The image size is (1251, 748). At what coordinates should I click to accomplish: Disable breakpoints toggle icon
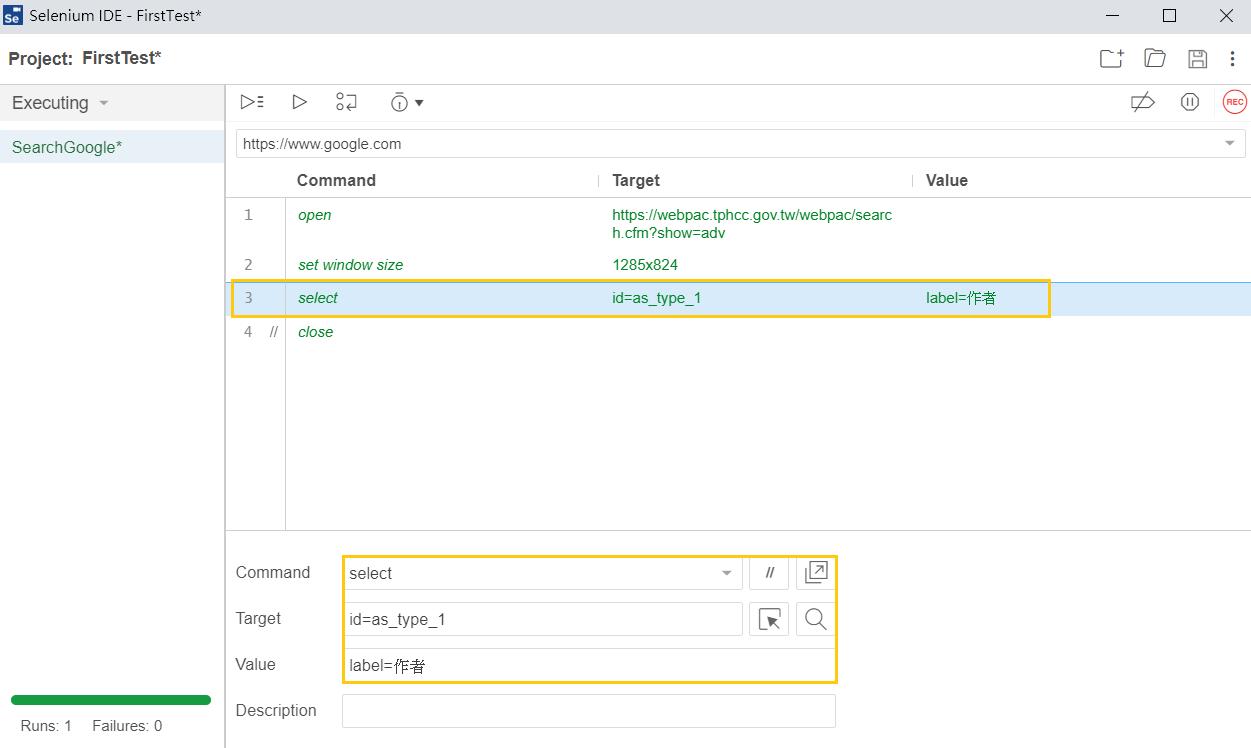(x=1143, y=102)
